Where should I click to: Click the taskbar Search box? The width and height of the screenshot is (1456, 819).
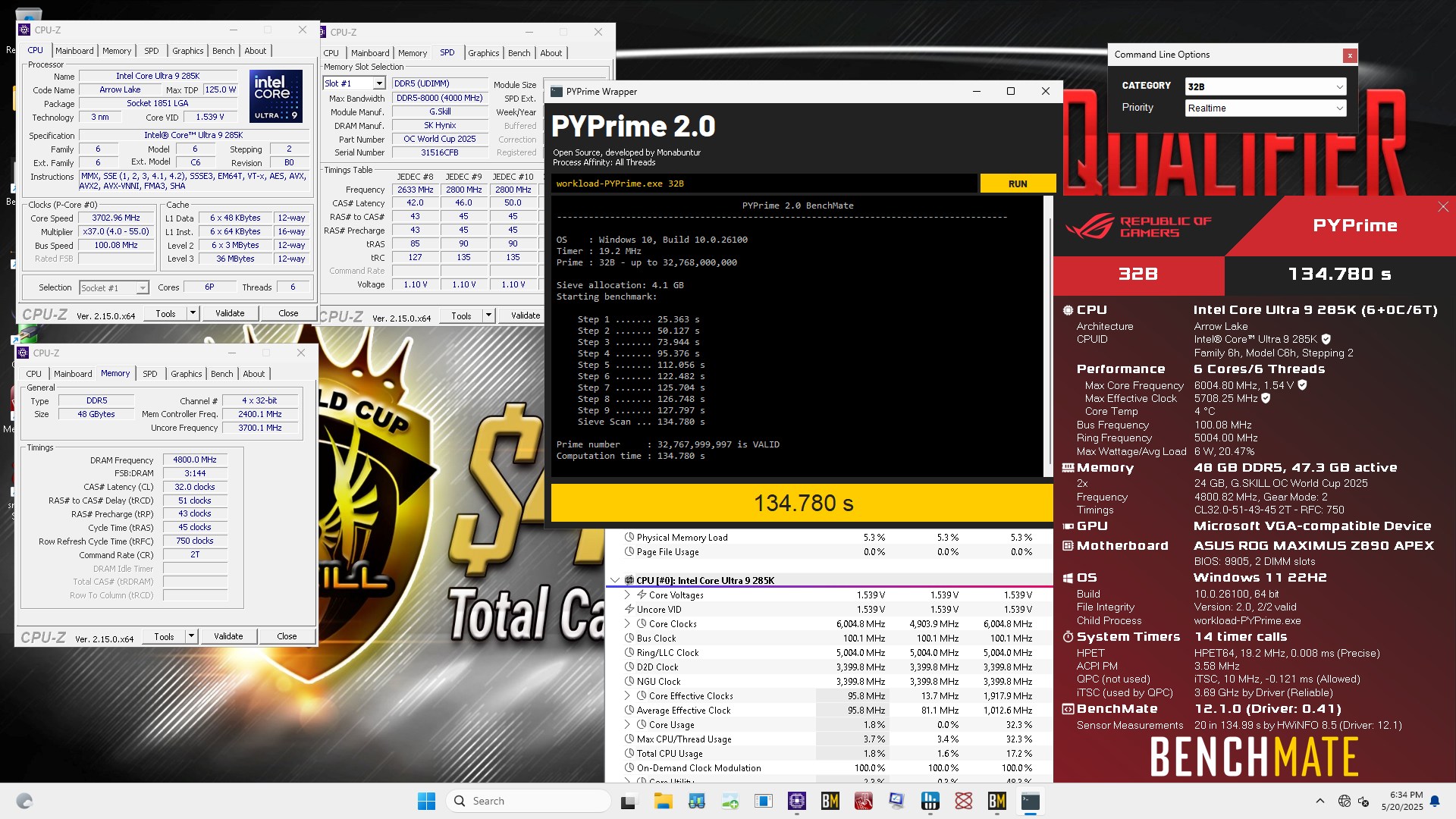[529, 801]
